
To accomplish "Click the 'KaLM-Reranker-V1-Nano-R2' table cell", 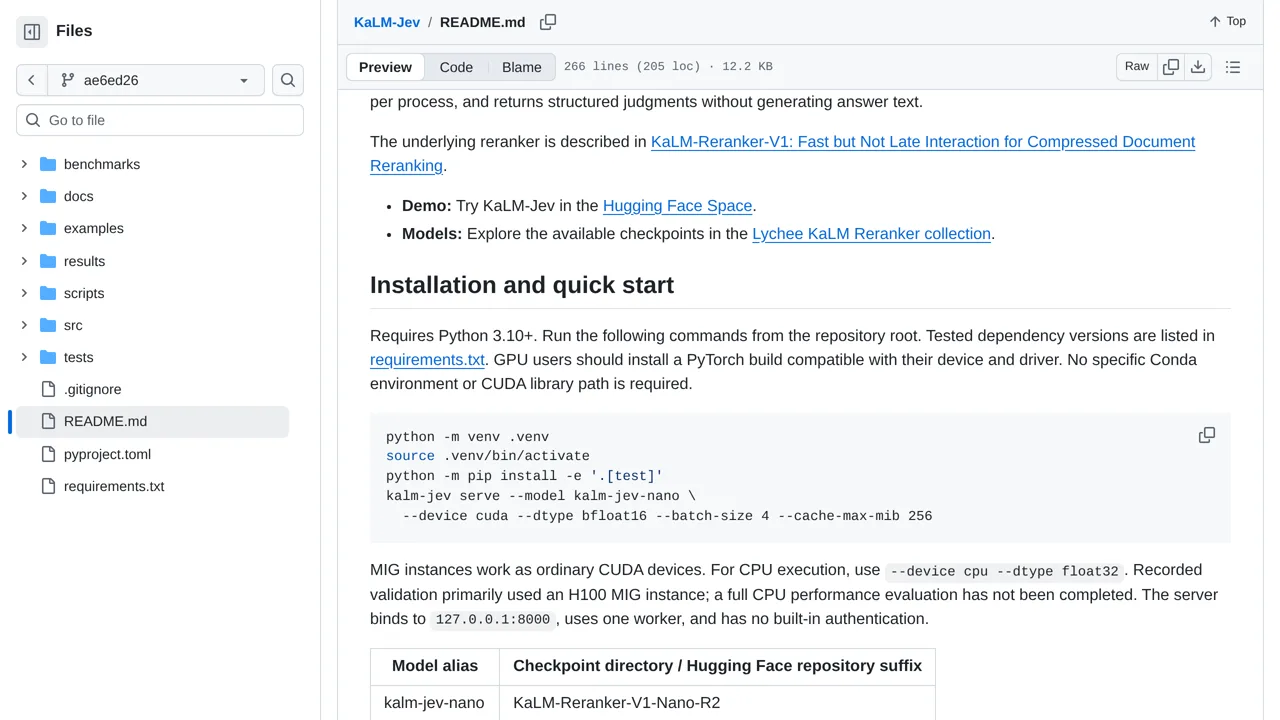I will [x=717, y=703].
